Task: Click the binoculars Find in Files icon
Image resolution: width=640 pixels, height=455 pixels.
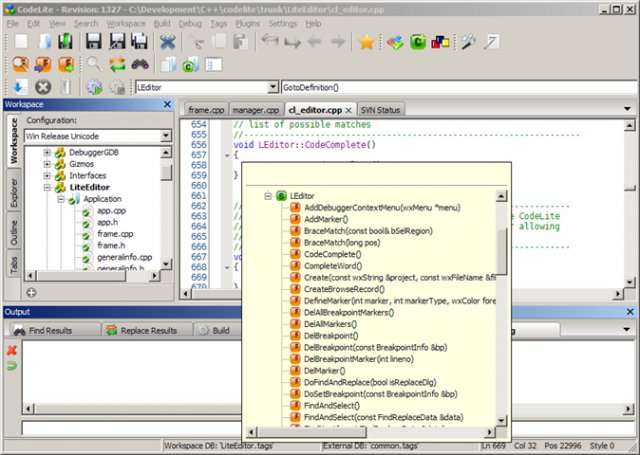Action: tap(140, 64)
